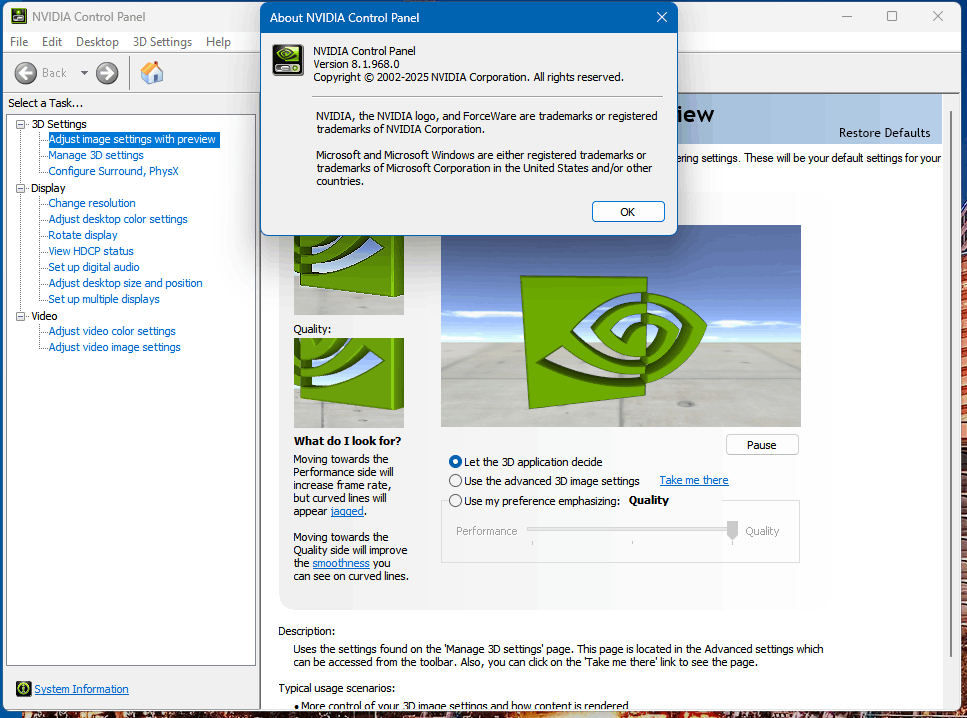Screen dimensions: 967x718
Task: Open the Back history dropdown arrow
Action: (x=84, y=73)
